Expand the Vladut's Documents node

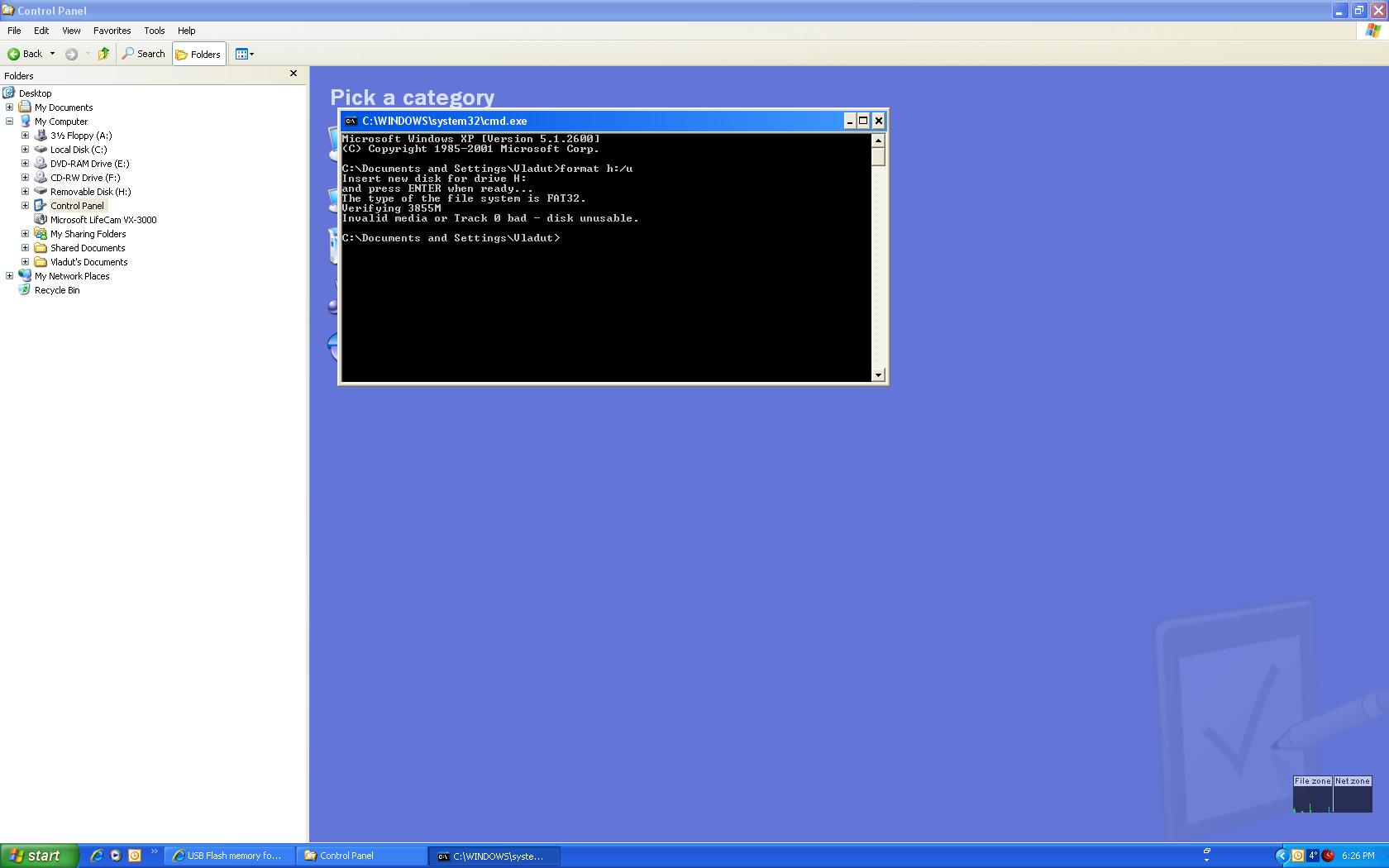coord(26,261)
